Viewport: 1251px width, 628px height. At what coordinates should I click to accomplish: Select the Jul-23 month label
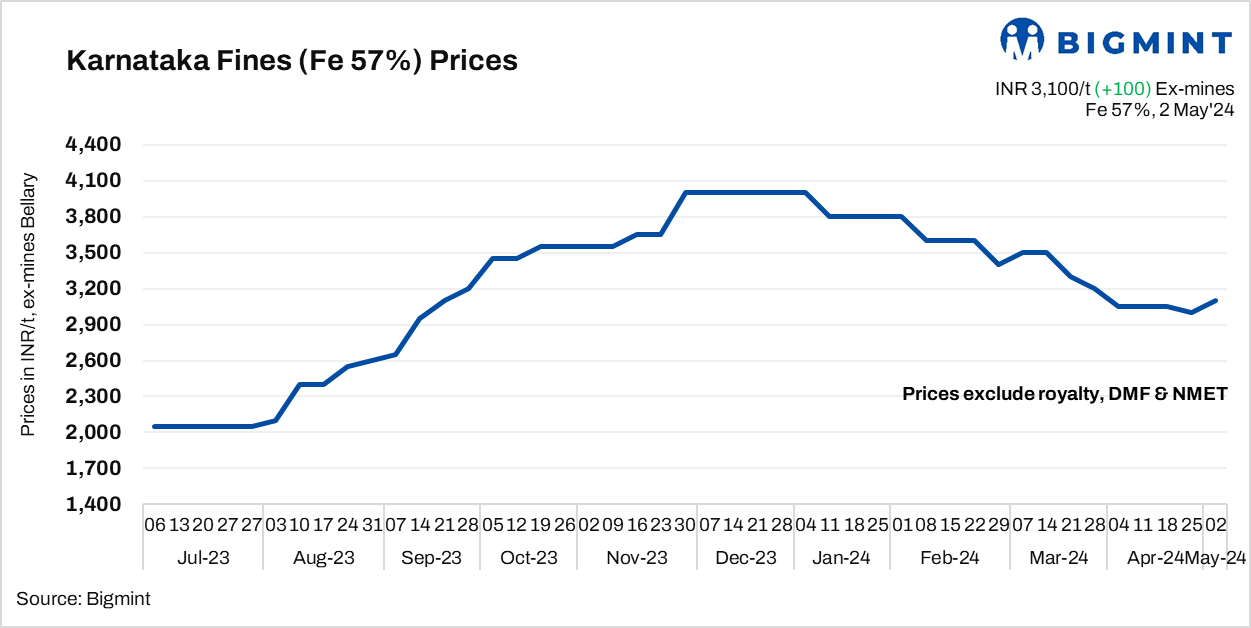click(203, 558)
